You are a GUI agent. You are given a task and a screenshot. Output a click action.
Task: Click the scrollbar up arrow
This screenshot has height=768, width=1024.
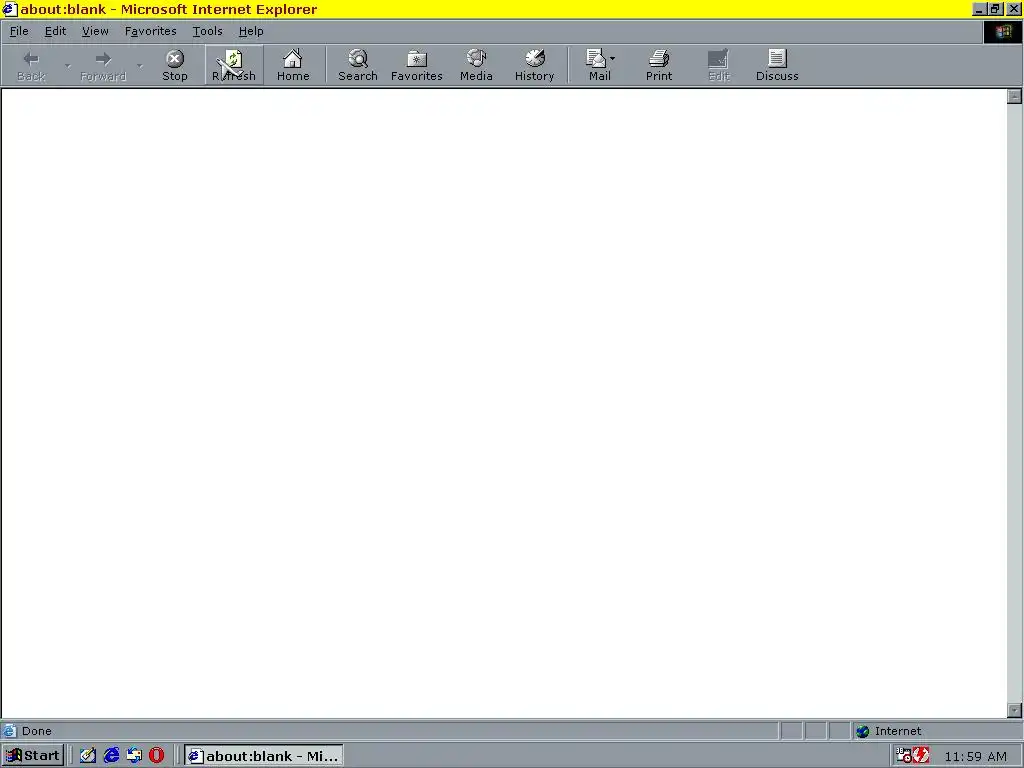pyautogui.click(x=1014, y=97)
